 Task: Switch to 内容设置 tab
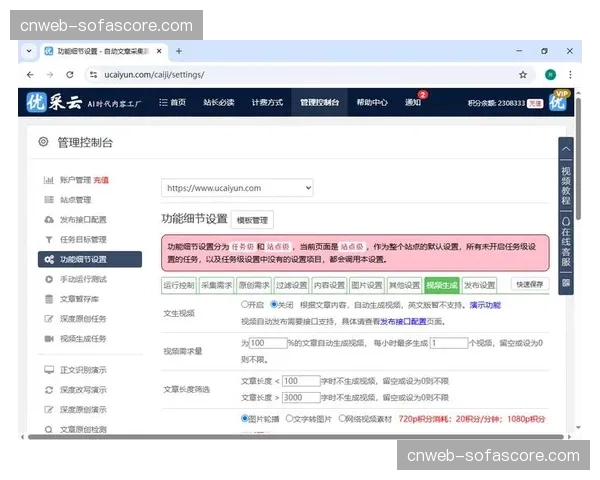329,286
